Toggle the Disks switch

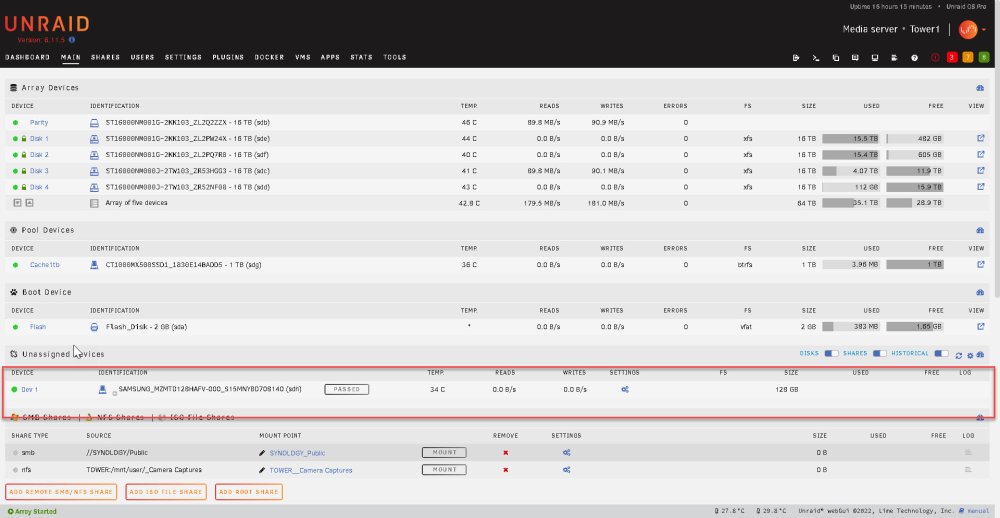(x=832, y=353)
